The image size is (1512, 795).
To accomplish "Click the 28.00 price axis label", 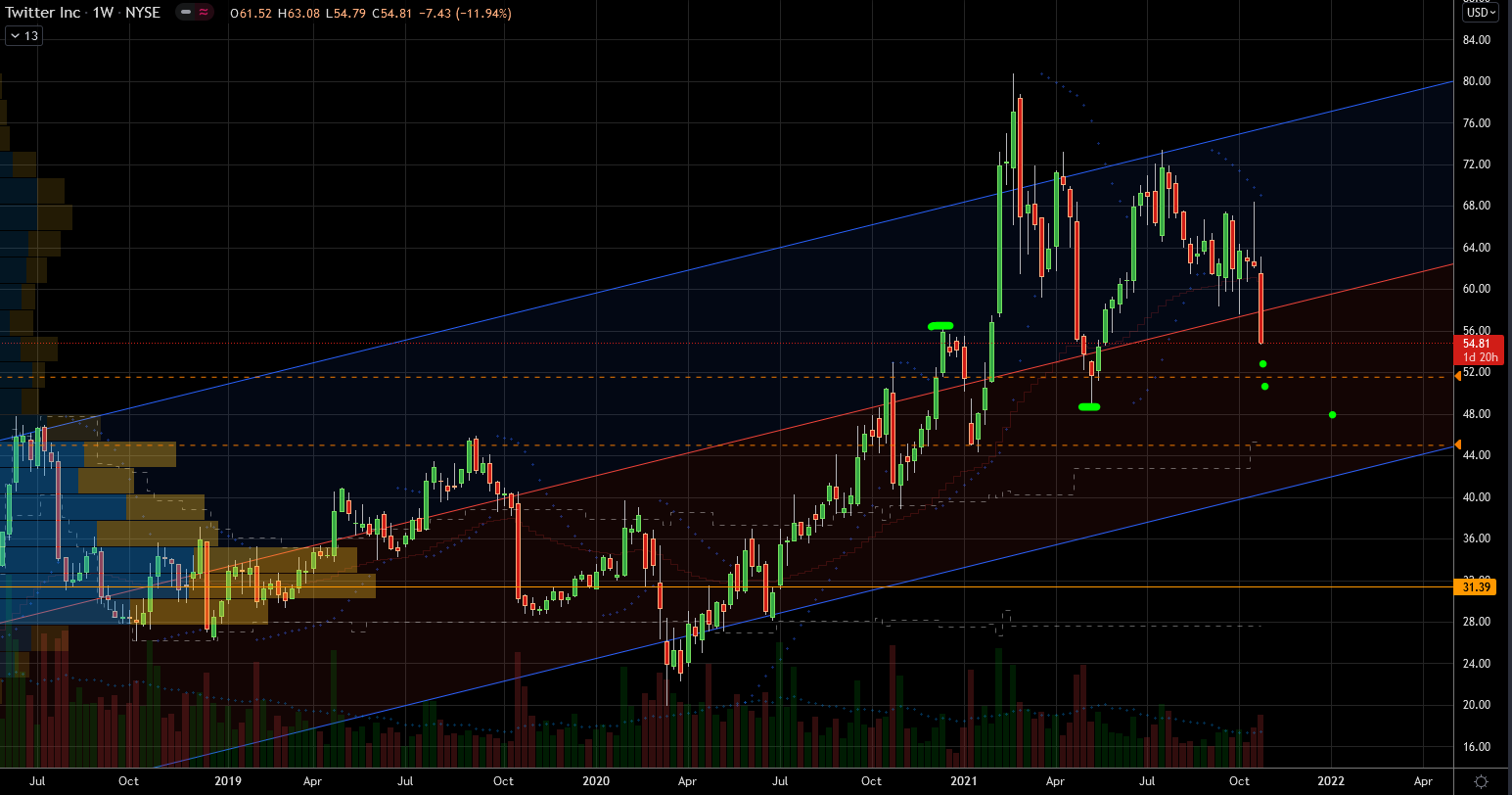I will click(x=1478, y=622).
